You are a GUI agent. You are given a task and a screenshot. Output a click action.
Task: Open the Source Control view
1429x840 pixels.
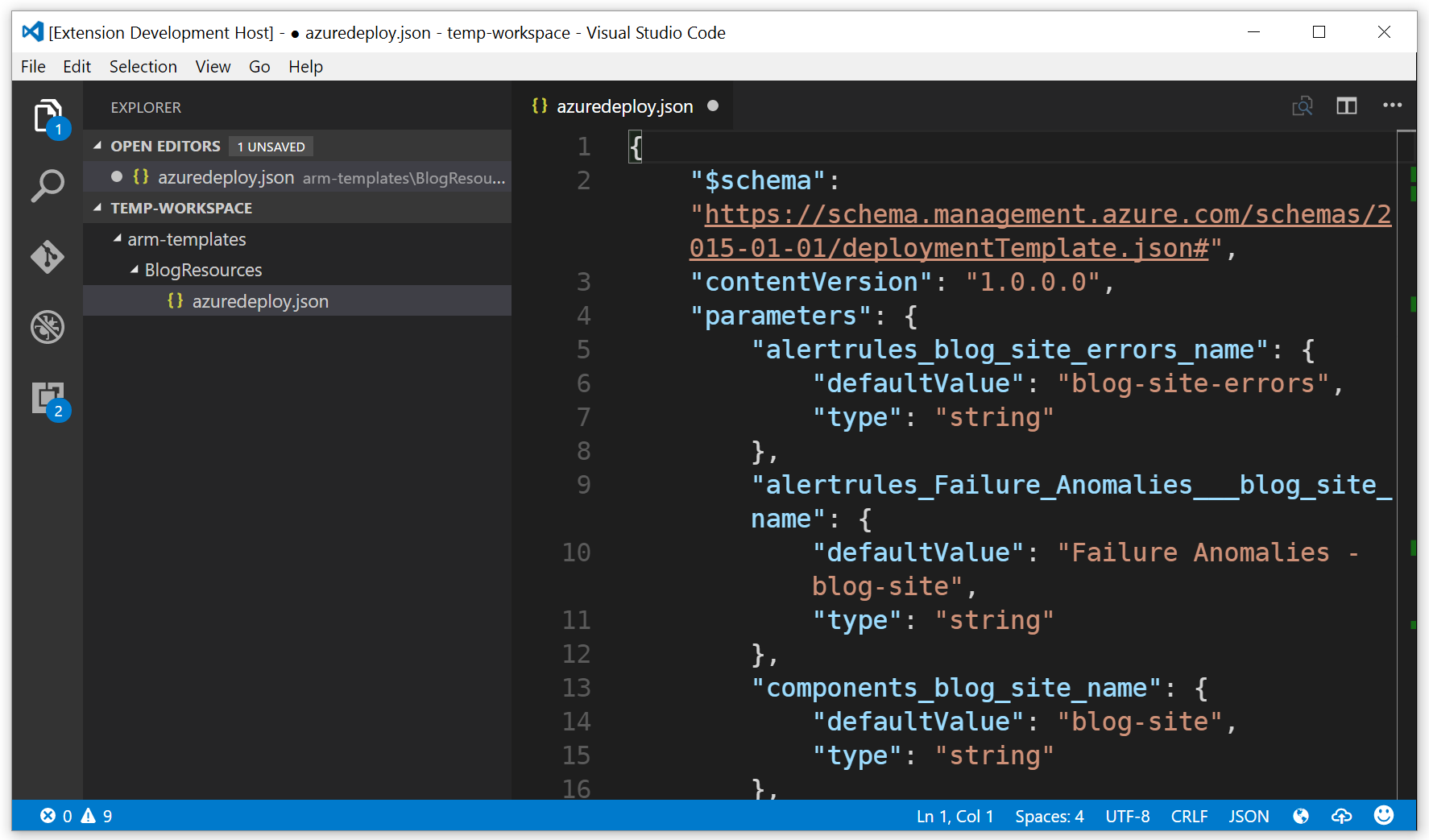[x=48, y=257]
